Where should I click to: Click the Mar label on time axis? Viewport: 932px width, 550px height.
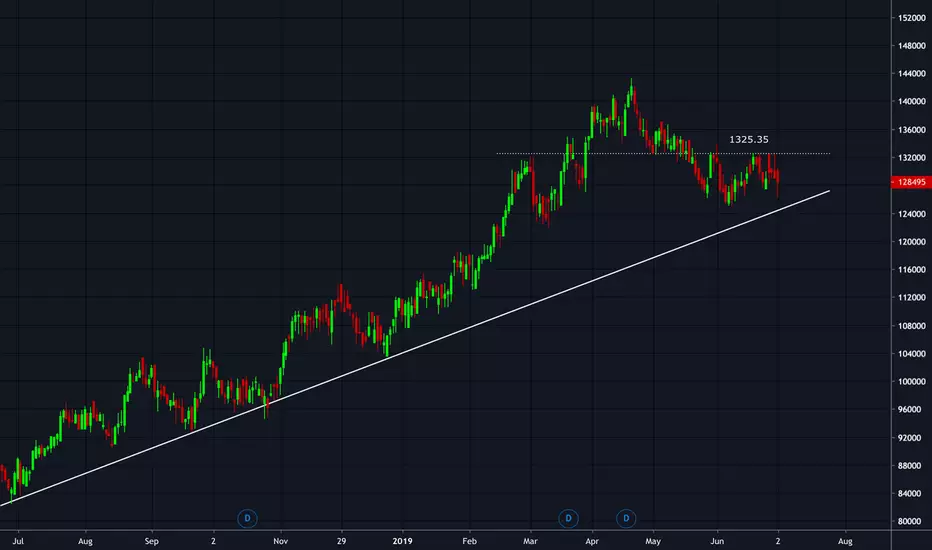point(530,541)
